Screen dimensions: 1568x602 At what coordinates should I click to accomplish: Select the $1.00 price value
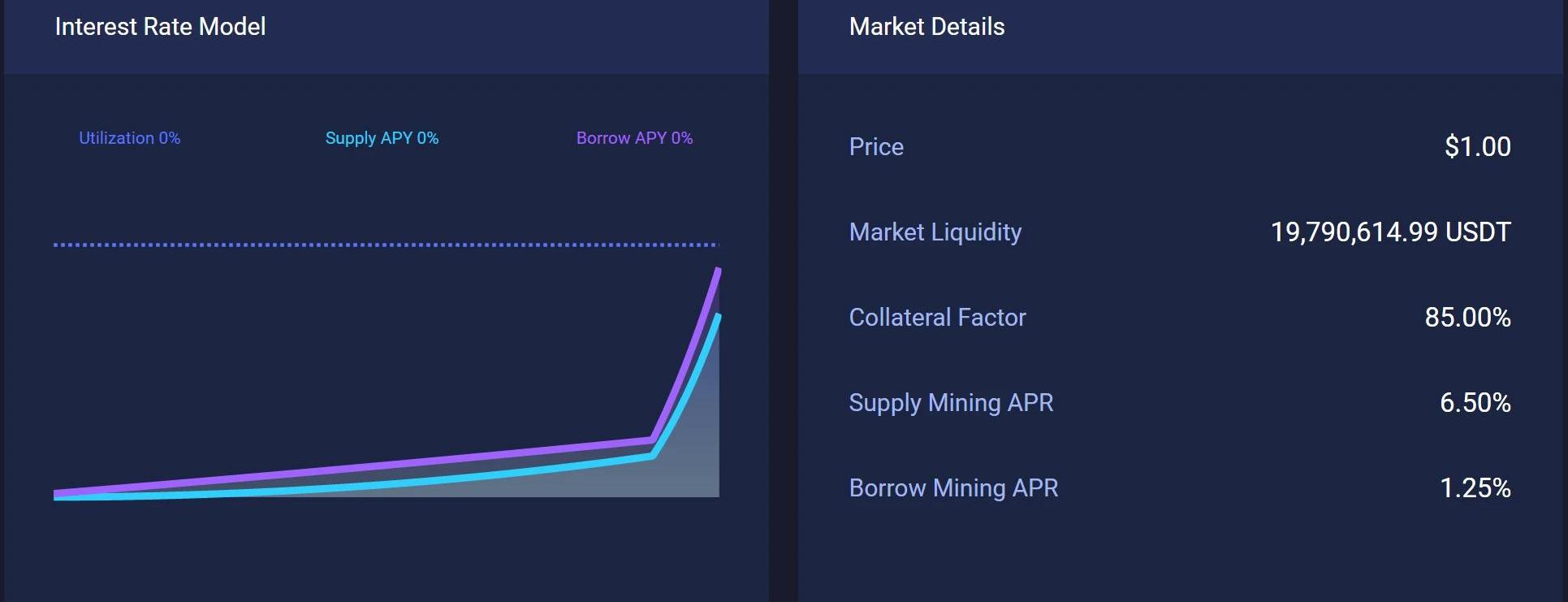click(1477, 147)
